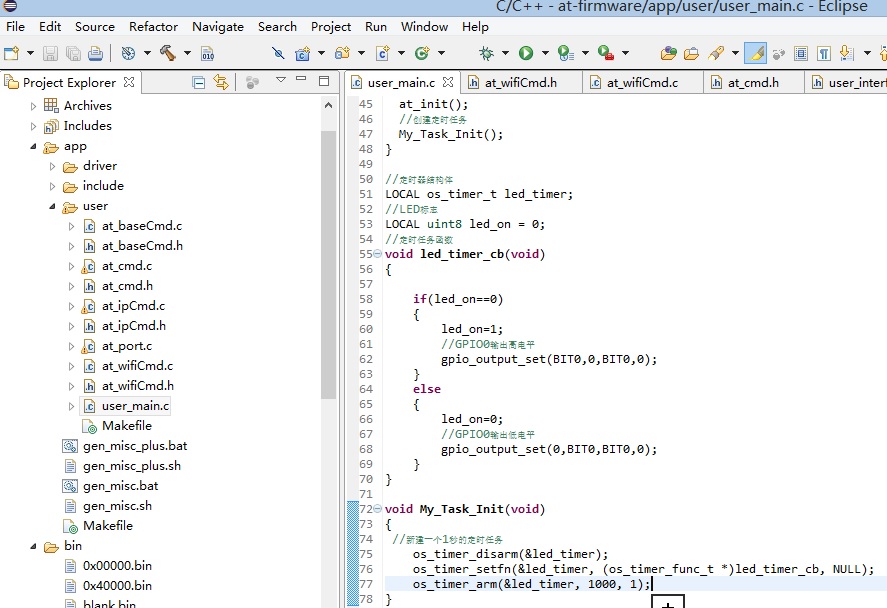Open Project Explorer View Menu triangle
The width and height of the screenshot is (887, 608).
point(281,80)
